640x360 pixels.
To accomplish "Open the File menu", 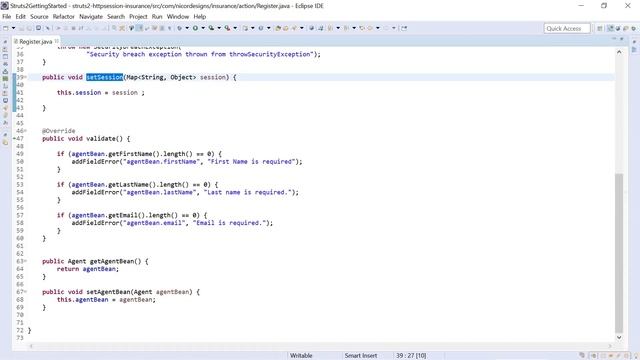I will 7,17.
